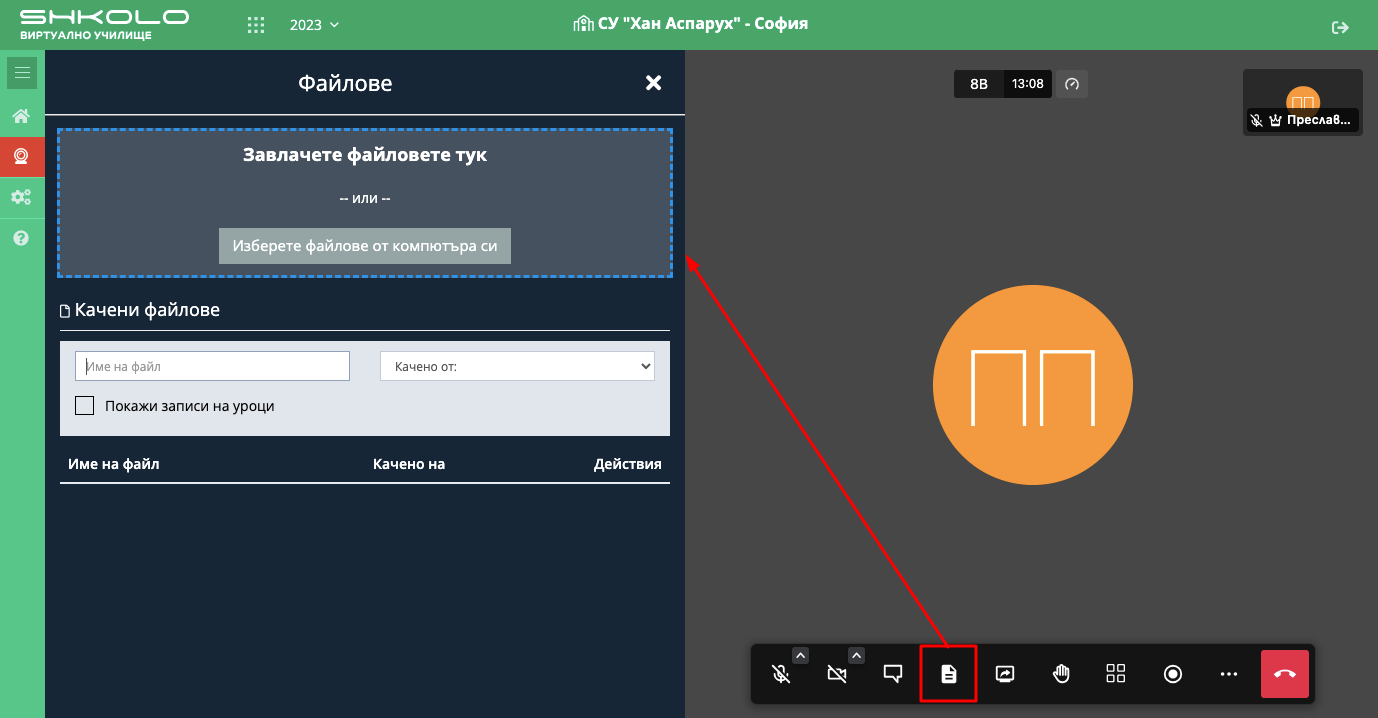This screenshot has height=718, width=1378.
Task: Click the Качено на column header
Action: pyautogui.click(x=409, y=464)
